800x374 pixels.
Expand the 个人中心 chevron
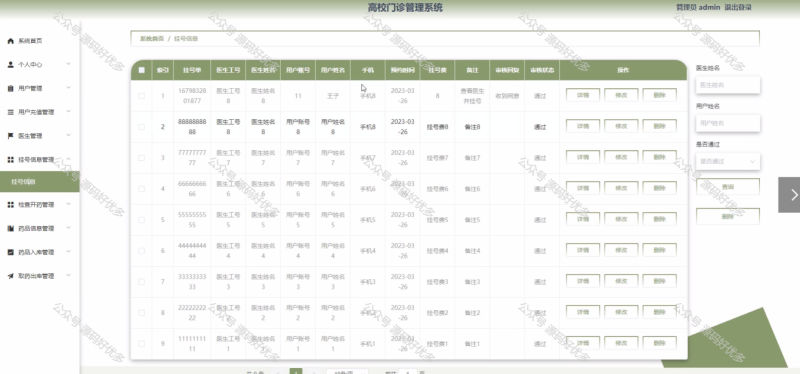[68, 64]
